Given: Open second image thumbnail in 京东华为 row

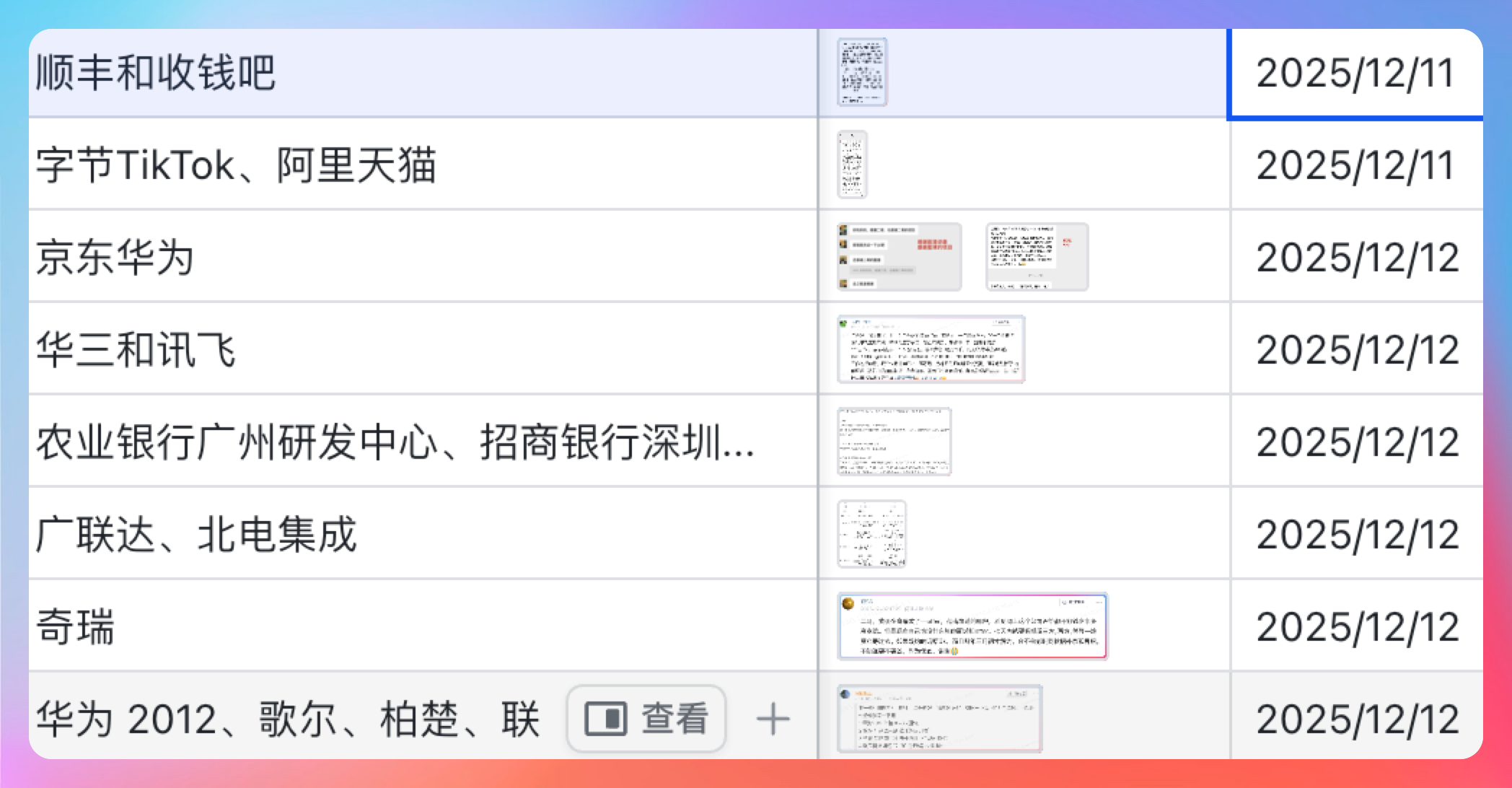Looking at the screenshot, I should (1036, 257).
